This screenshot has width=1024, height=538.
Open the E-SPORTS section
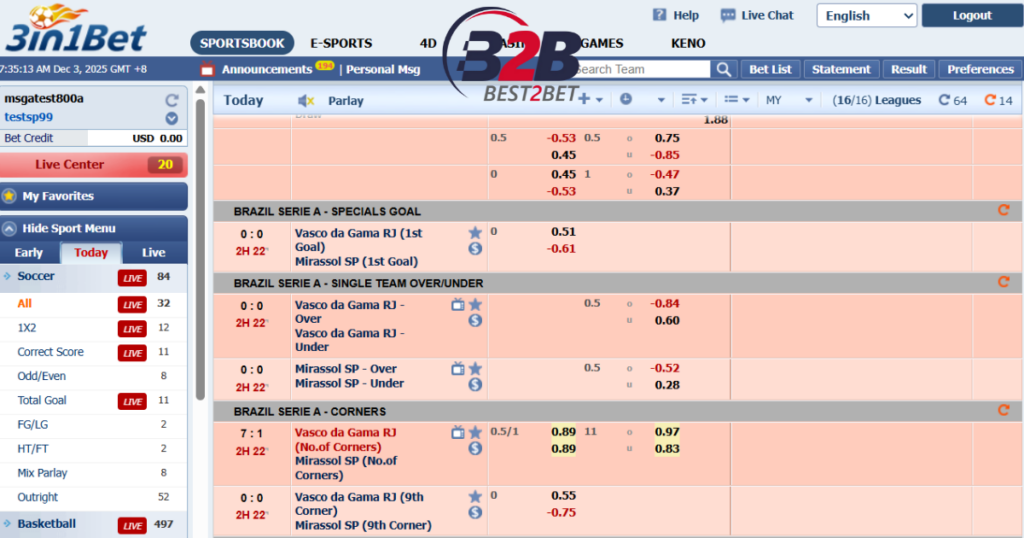click(x=341, y=43)
